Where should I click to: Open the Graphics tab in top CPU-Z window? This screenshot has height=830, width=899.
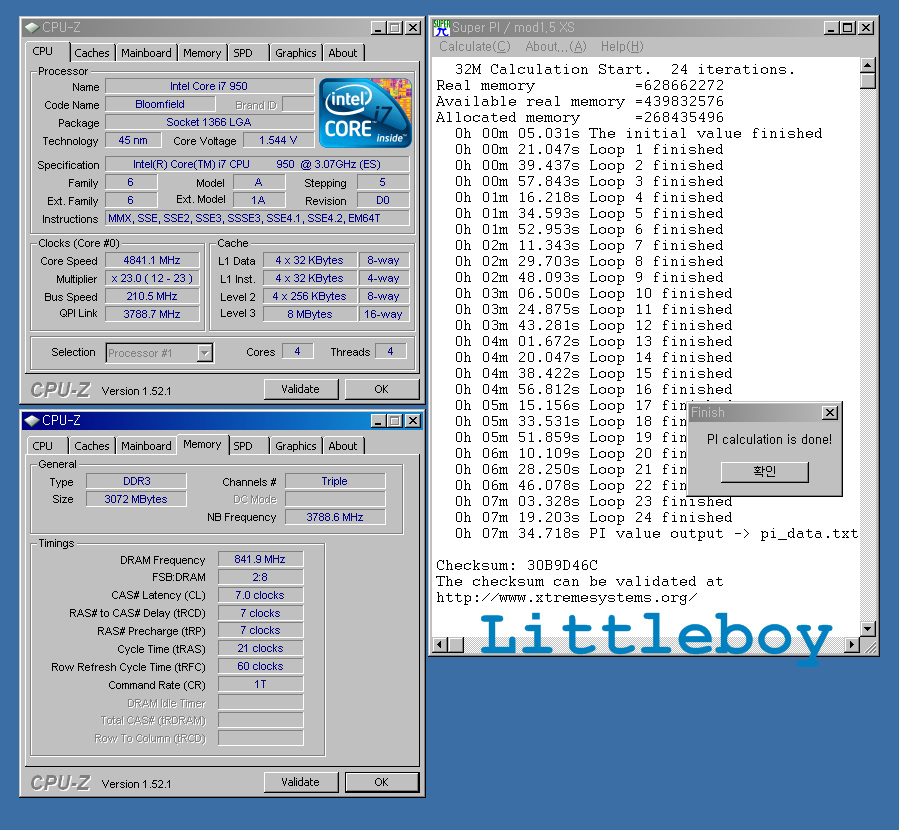(295, 53)
